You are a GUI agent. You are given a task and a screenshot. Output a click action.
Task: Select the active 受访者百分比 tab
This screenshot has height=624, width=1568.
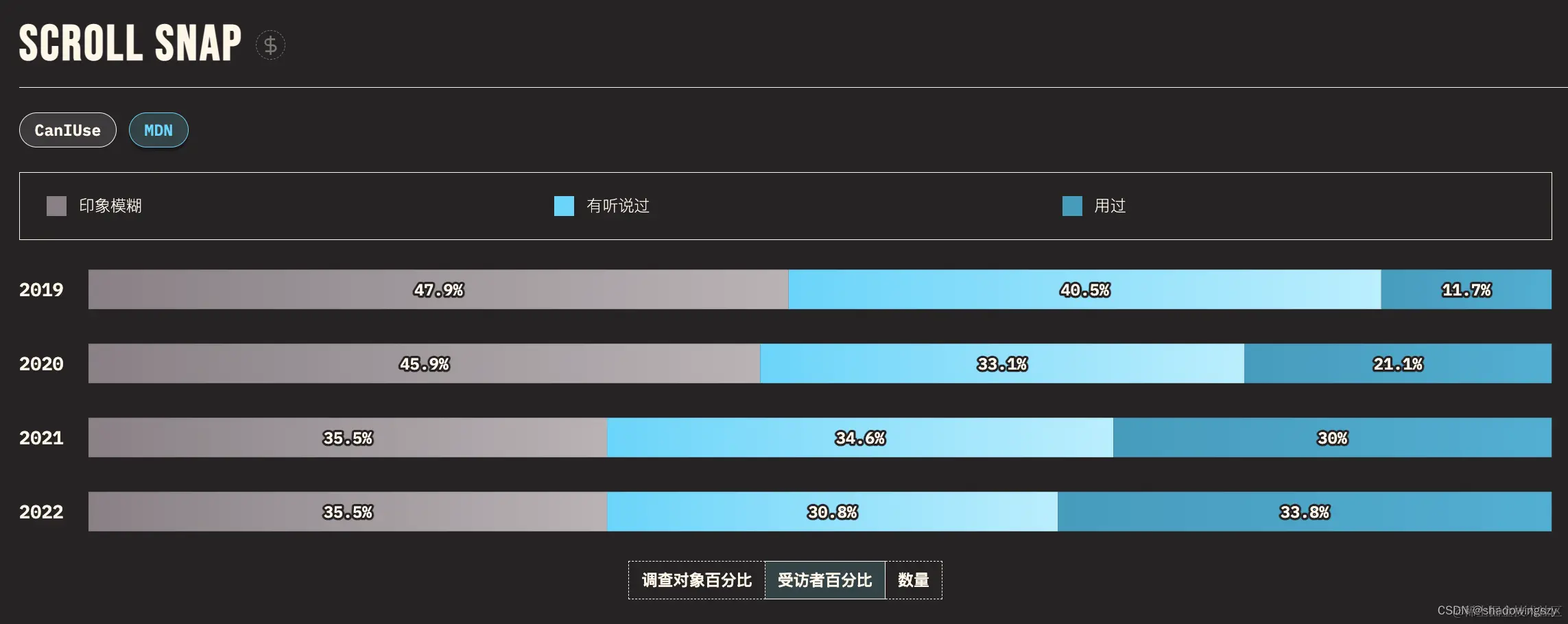pos(825,579)
